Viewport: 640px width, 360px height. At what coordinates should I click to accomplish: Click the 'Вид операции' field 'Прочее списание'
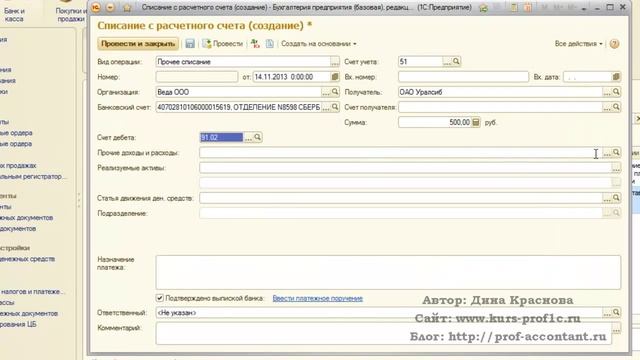click(x=243, y=62)
